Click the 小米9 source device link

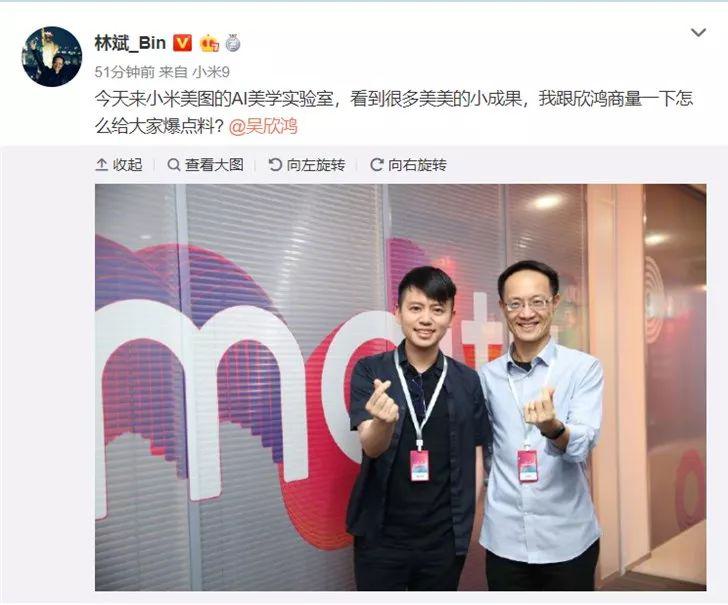pyautogui.click(x=211, y=72)
